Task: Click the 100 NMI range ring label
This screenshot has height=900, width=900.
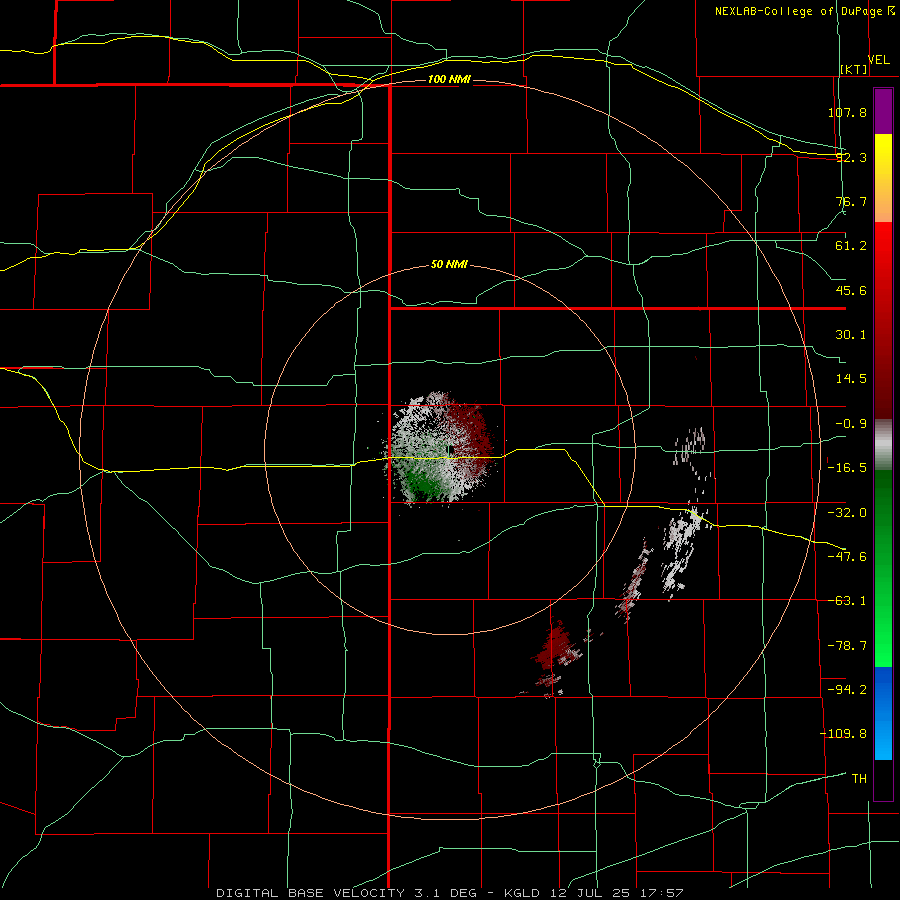Action: pos(449,79)
